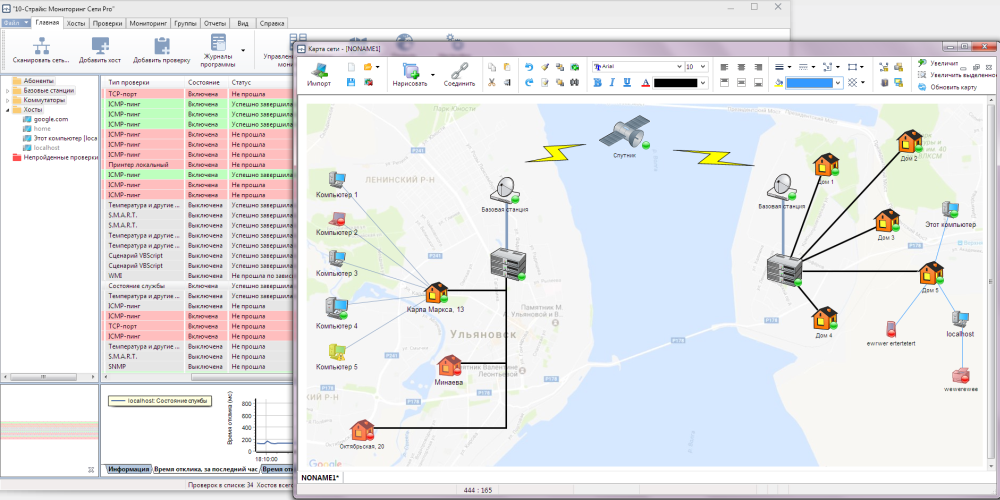Open the black font color dropdown
The image size is (1000, 500).
[x=703, y=82]
